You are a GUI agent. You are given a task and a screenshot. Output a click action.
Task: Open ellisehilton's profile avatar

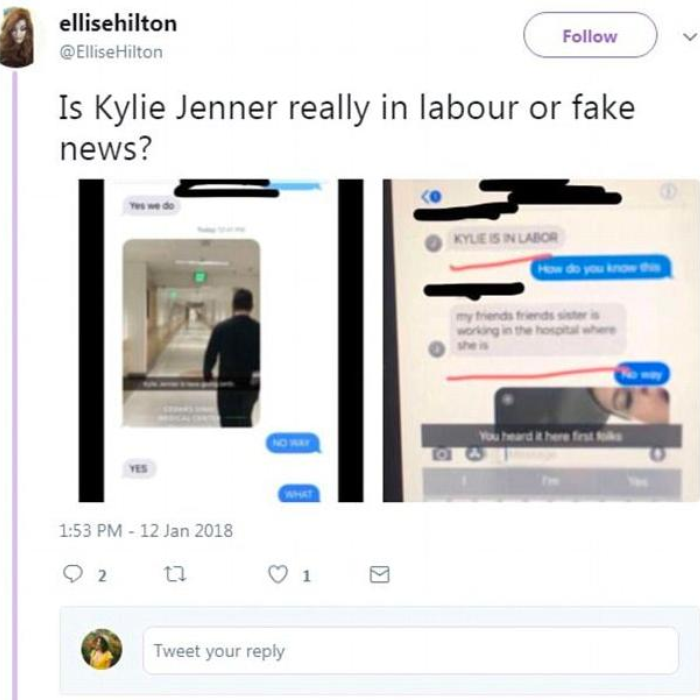point(17,38)
